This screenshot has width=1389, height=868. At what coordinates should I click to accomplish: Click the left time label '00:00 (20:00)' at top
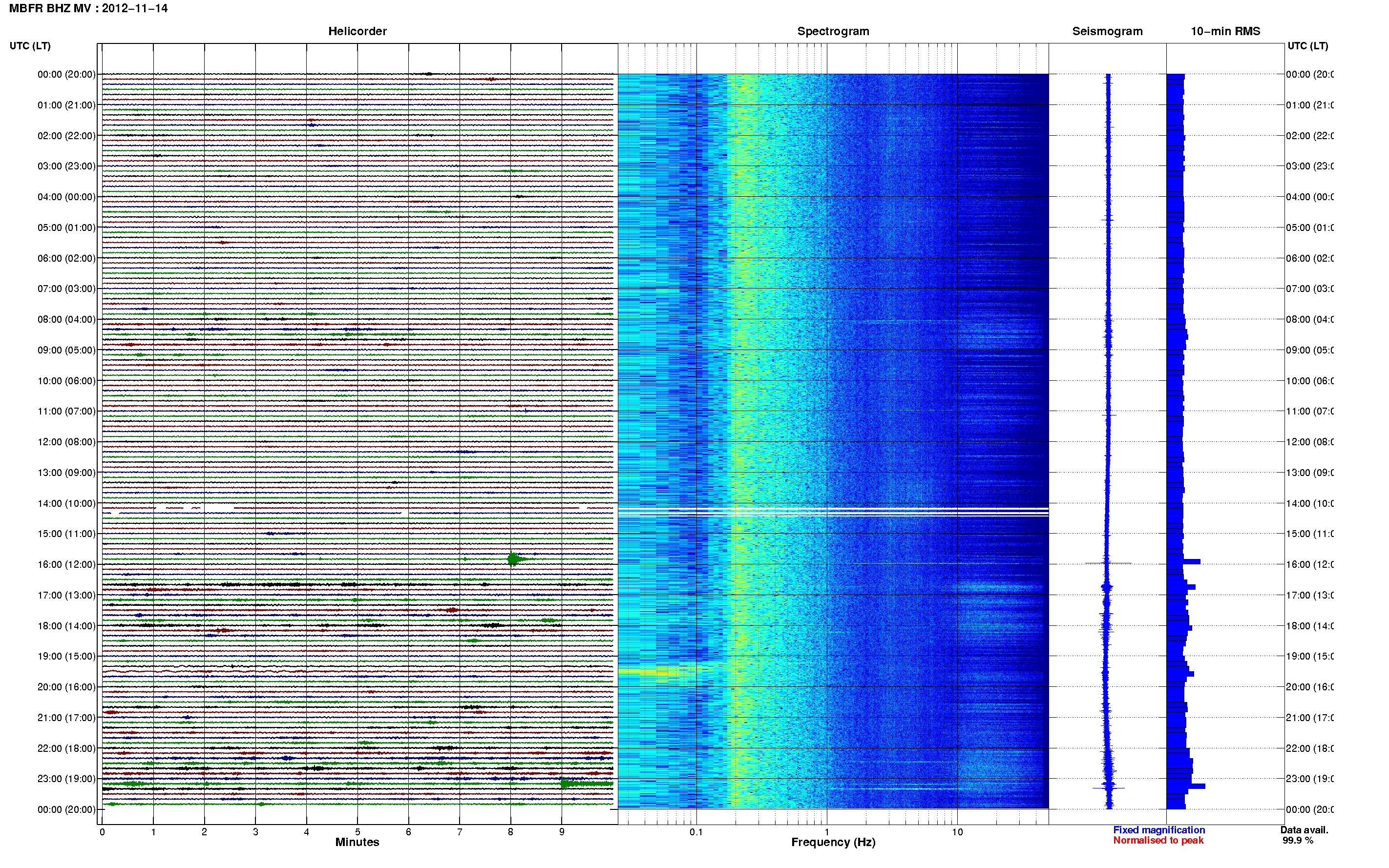pos(66,74)
